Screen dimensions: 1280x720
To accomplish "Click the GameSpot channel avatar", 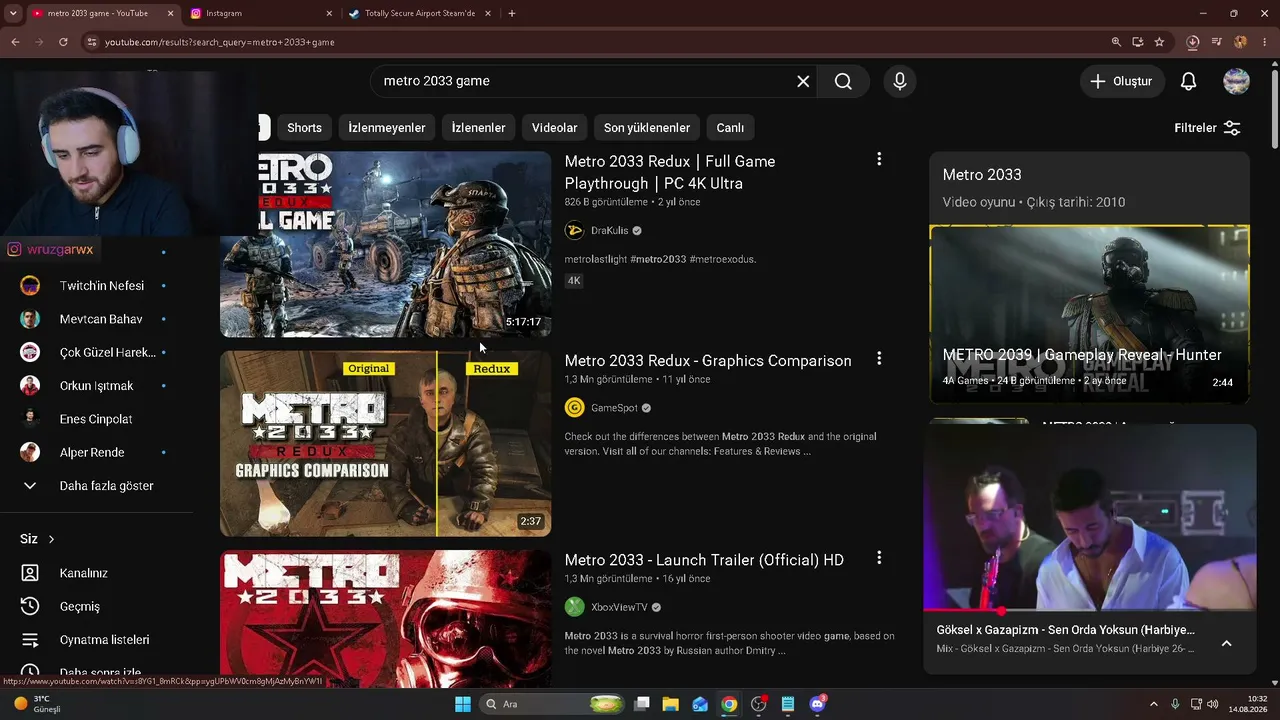I will (x=574, y=408).
